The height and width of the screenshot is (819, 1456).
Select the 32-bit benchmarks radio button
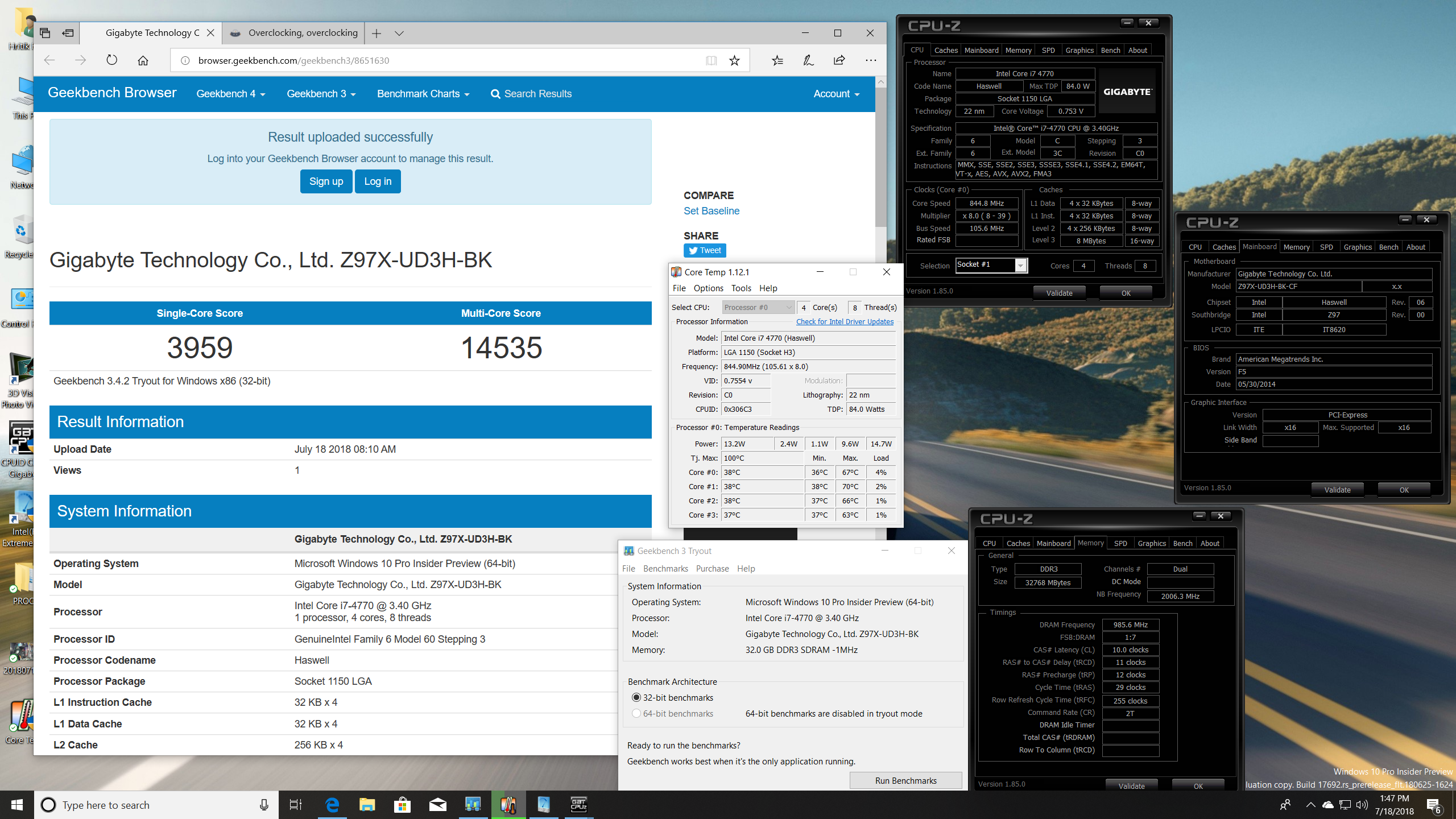point(636,697)
